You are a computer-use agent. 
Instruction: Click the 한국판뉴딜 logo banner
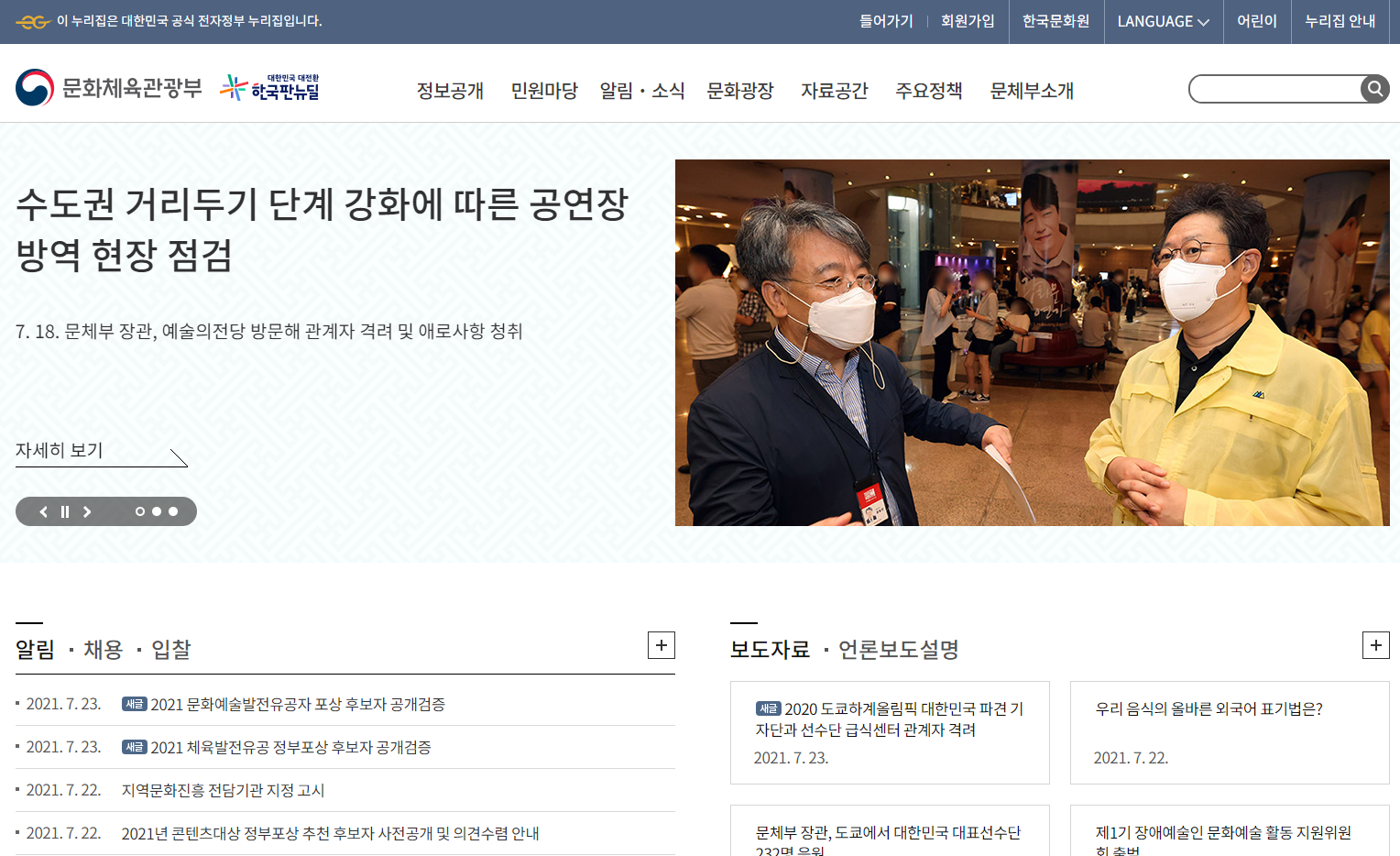click(270, 88)
